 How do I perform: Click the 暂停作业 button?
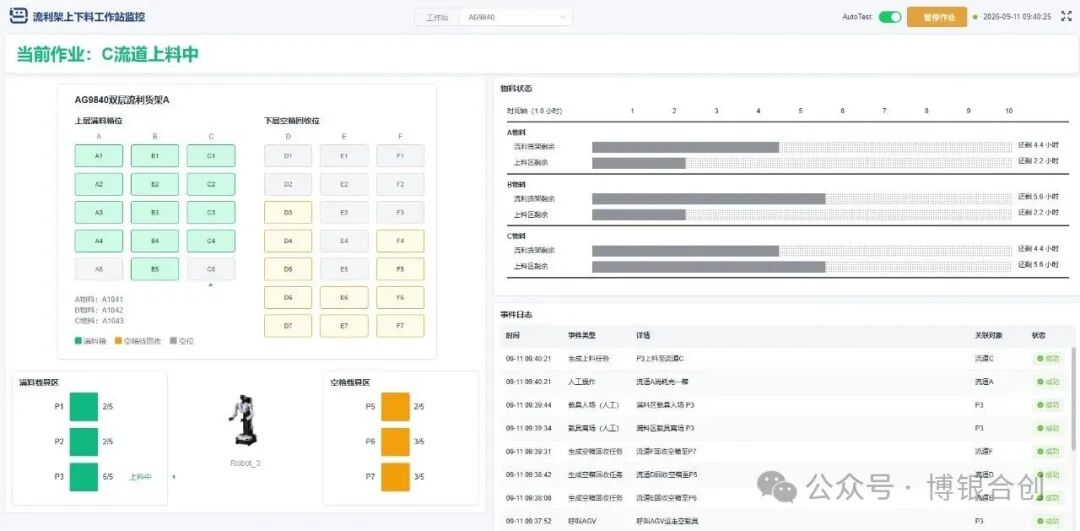click(937, 17)
